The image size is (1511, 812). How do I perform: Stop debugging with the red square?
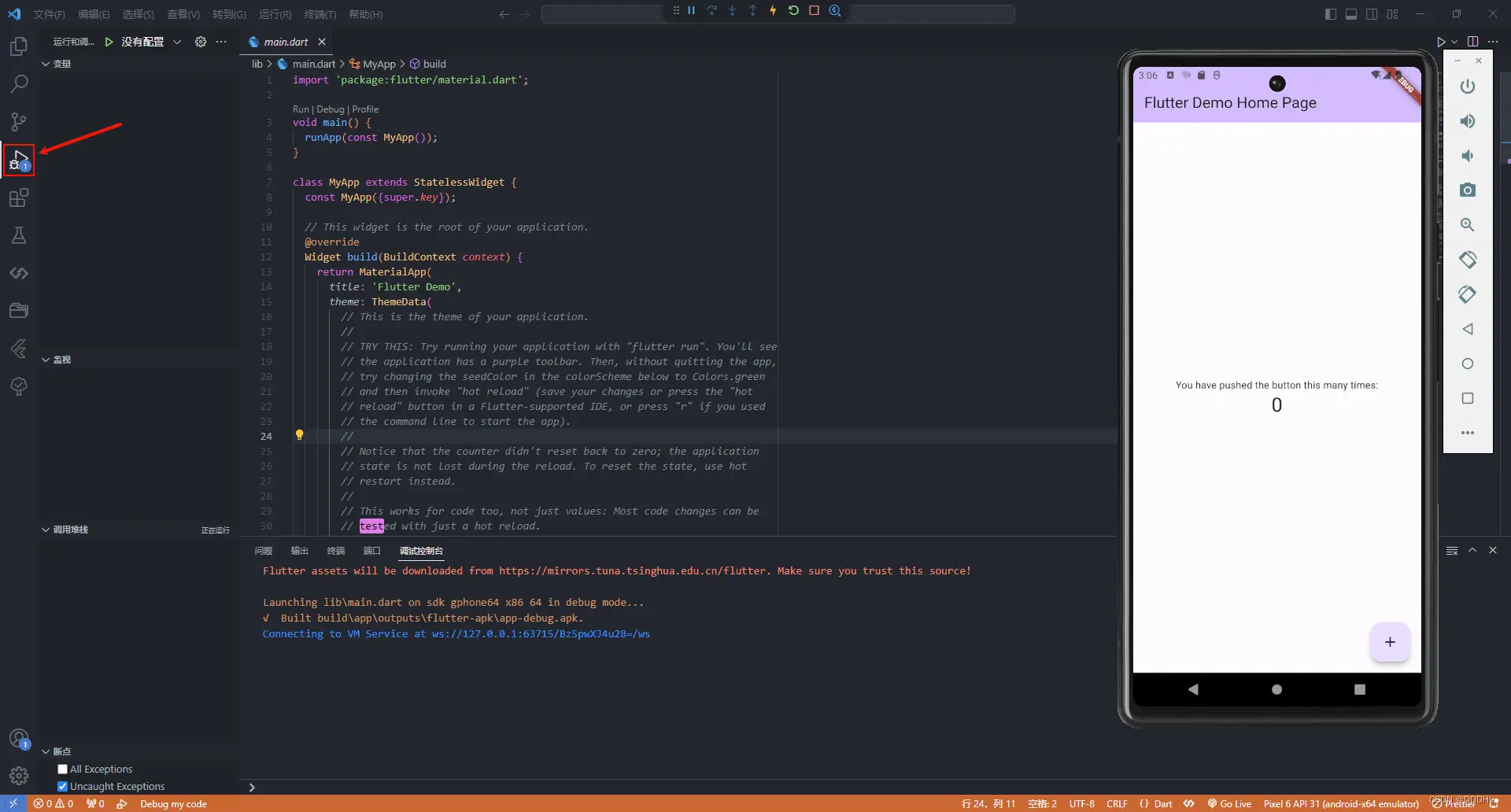(x=815, y=11)
